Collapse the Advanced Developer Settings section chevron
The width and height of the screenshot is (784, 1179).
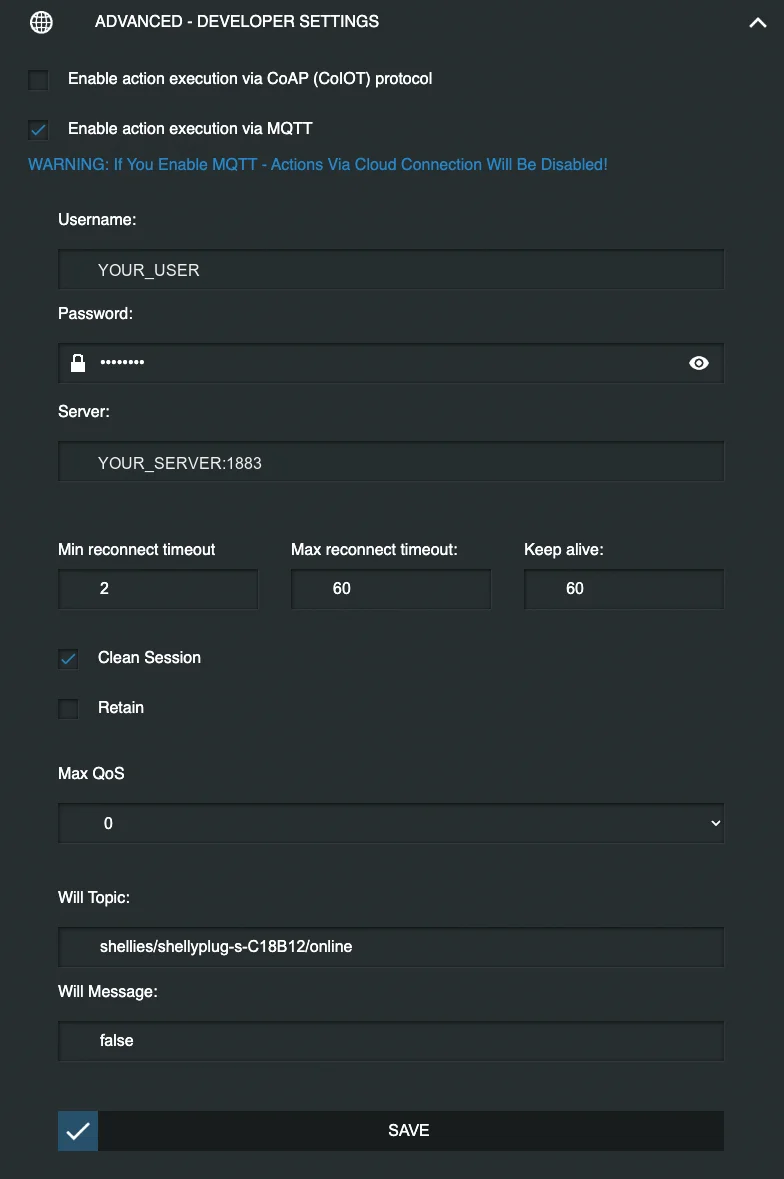tap(758, 23)
